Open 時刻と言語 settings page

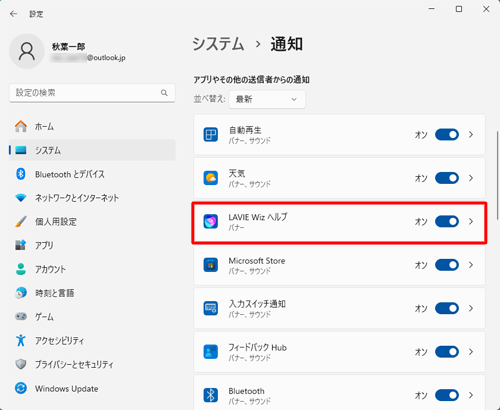click(92, 293)
